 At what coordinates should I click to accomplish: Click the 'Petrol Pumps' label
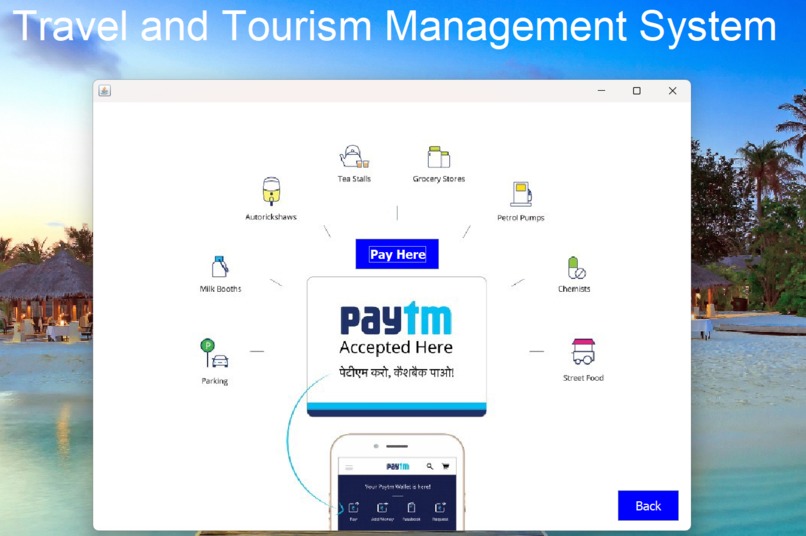(521, 218)
